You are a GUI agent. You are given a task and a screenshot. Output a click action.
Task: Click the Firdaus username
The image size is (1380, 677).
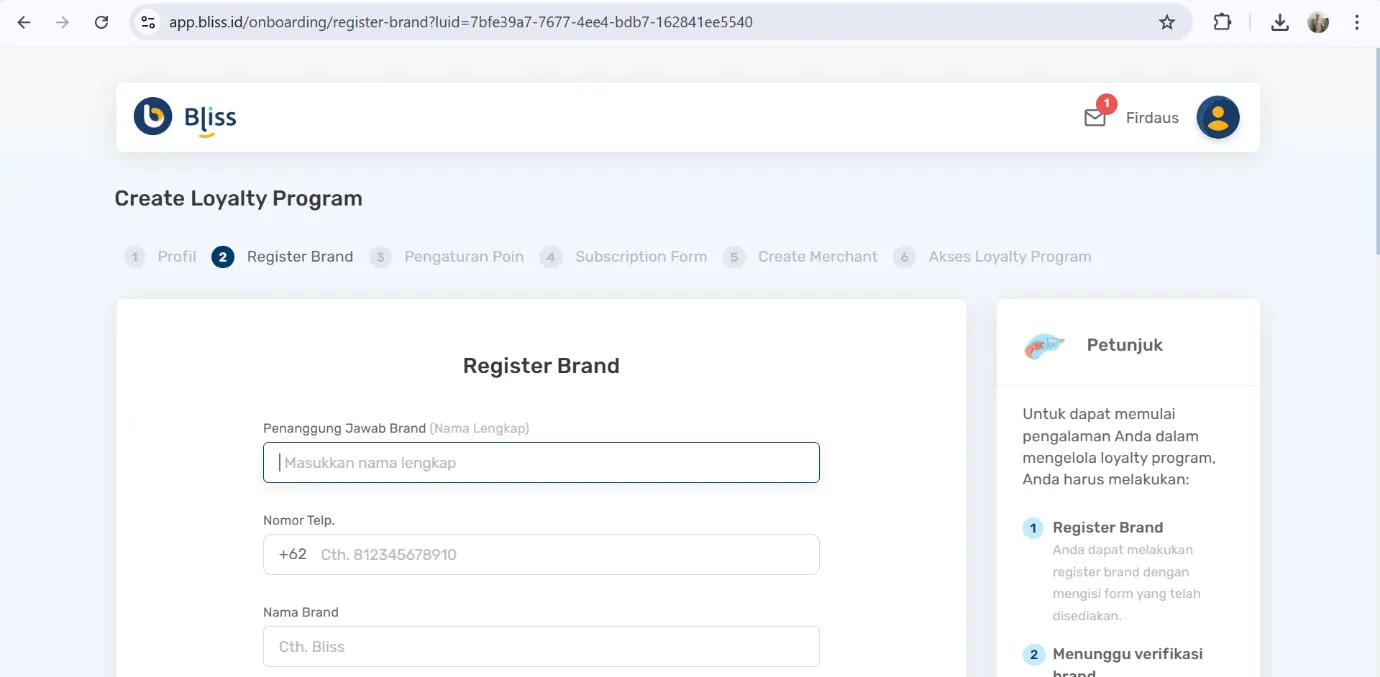click(x=1152, y=117)
